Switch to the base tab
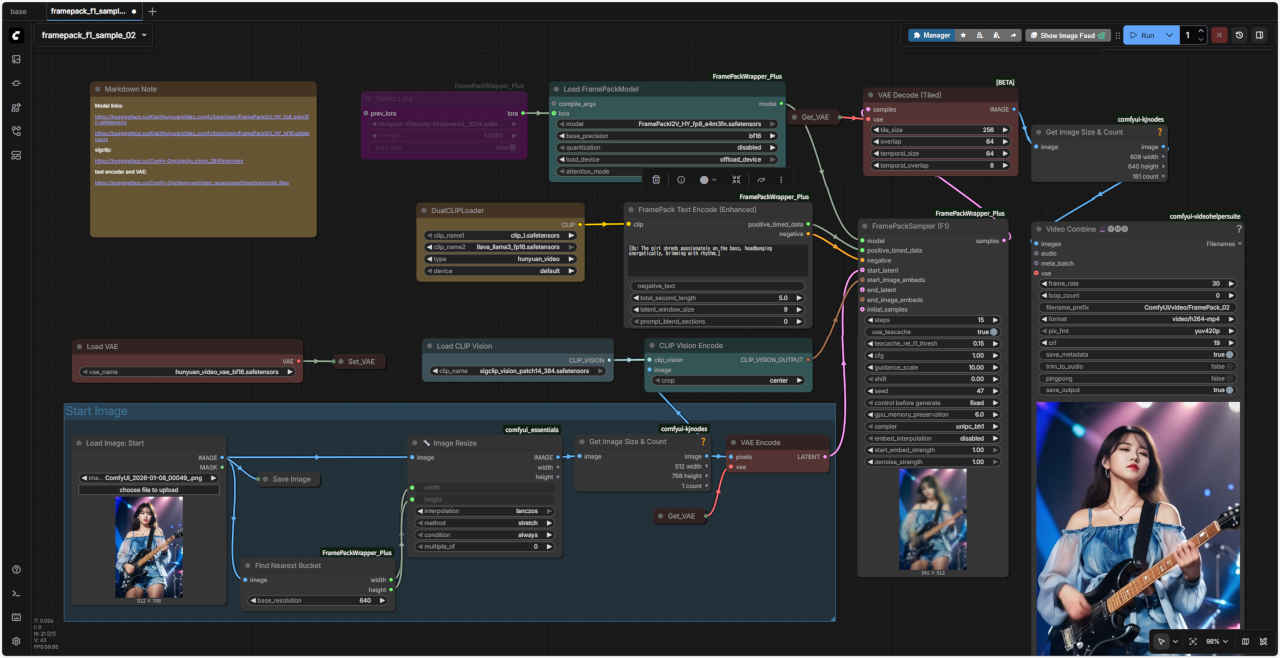Viewport: 1280px width, 658px height. [18, 11]
